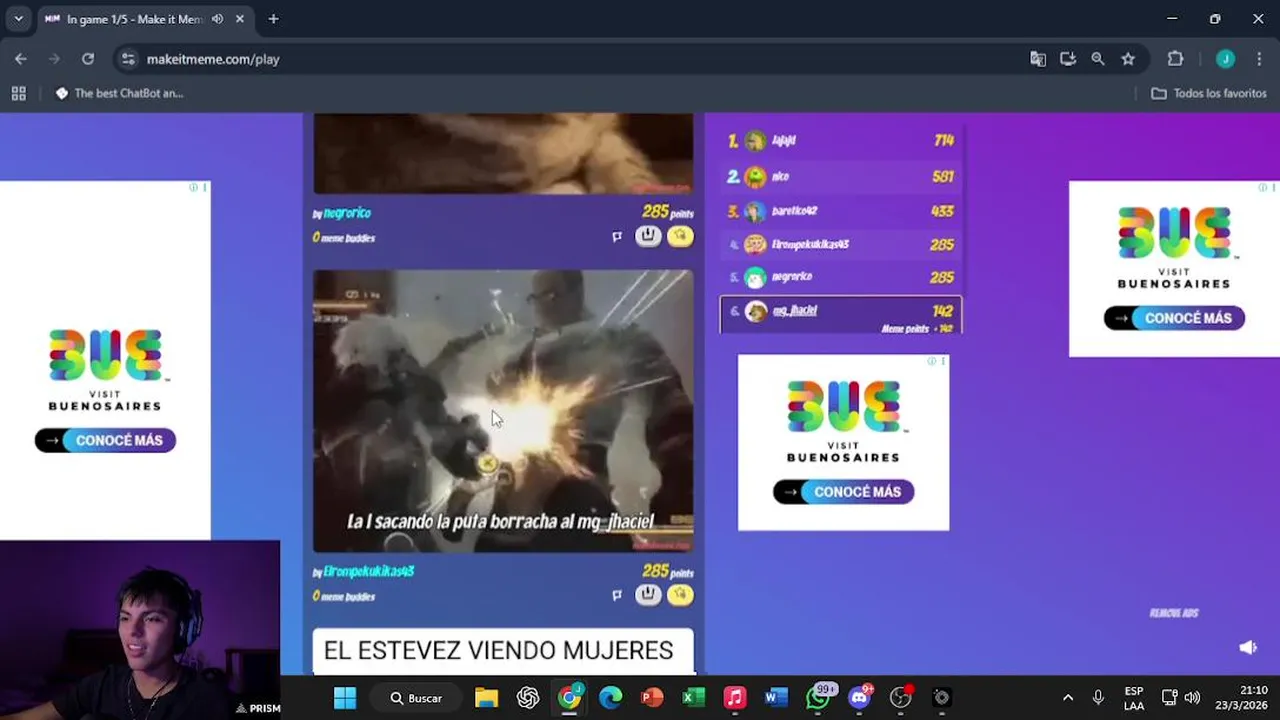Click the yellow reaction button on negrorico's meme
Image resolution: width=1280 pixels, height=720 pixels.
680,236
